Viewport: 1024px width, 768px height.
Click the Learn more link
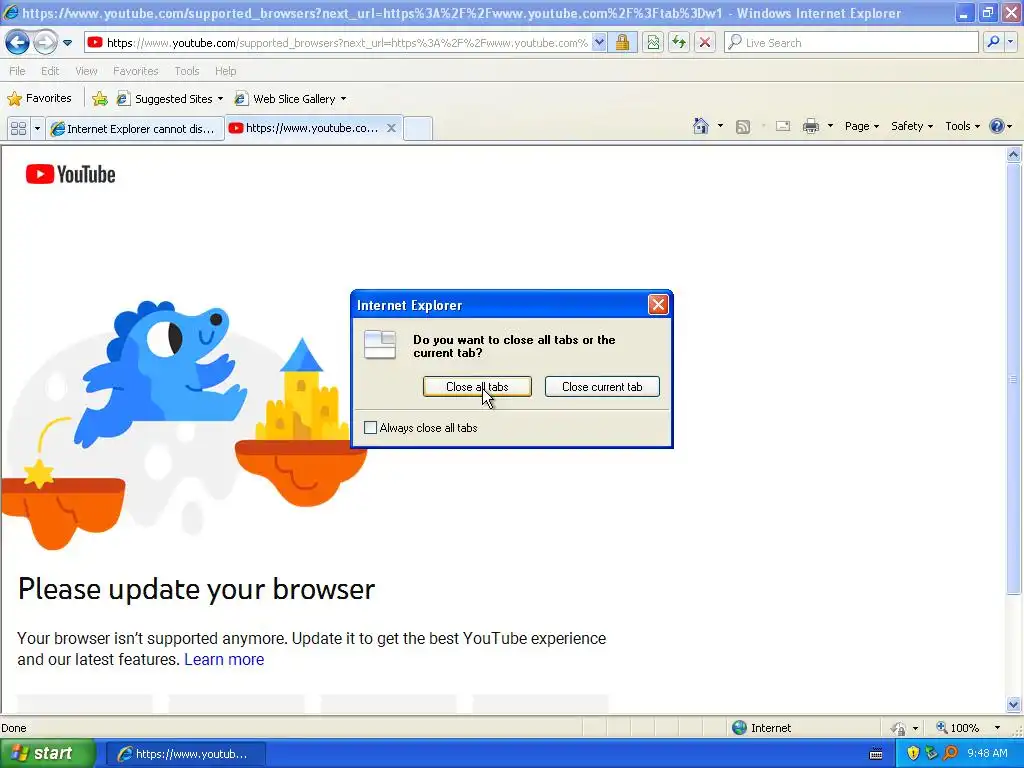point(224,660)
